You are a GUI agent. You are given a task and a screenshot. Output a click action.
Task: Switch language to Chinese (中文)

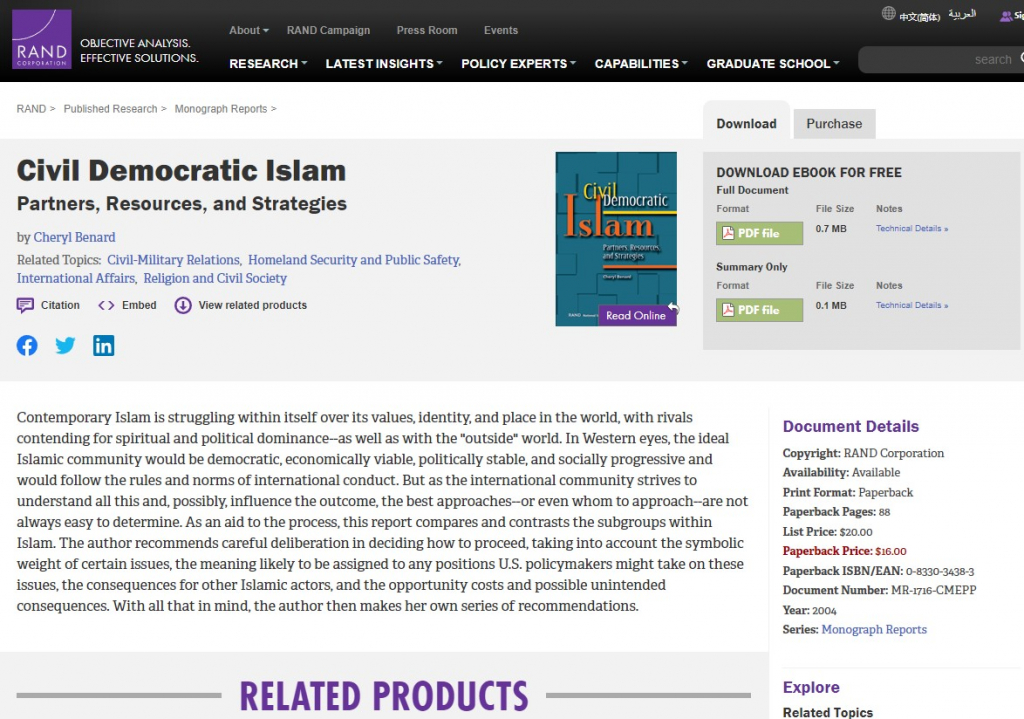coord(920,16)
